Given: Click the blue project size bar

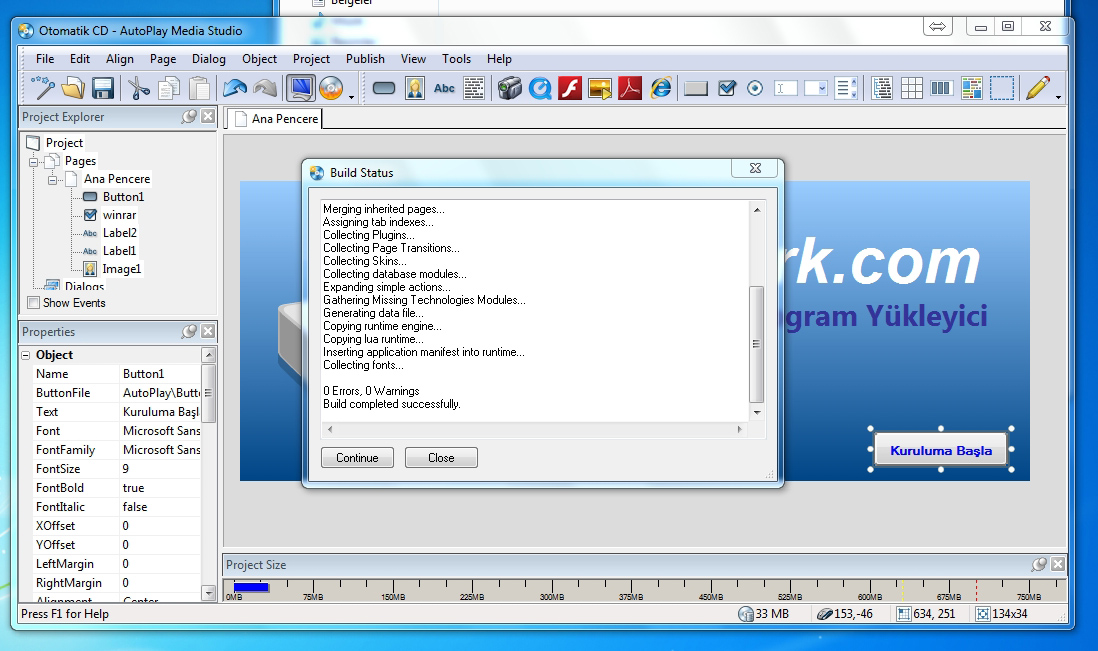Looking at the screenshot, I should (x=251, y=587).
